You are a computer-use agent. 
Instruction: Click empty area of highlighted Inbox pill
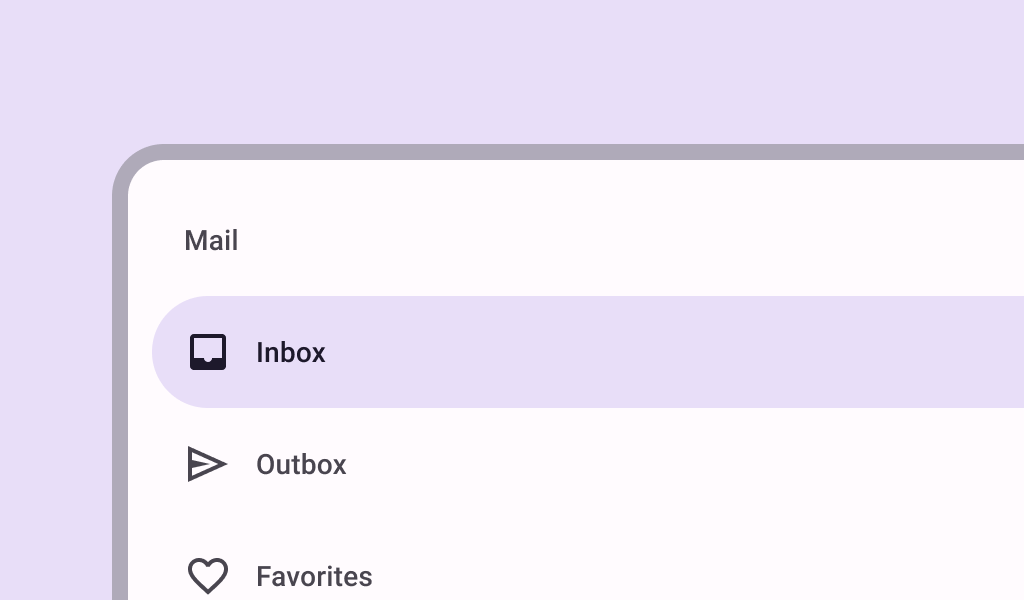[653, 352]
